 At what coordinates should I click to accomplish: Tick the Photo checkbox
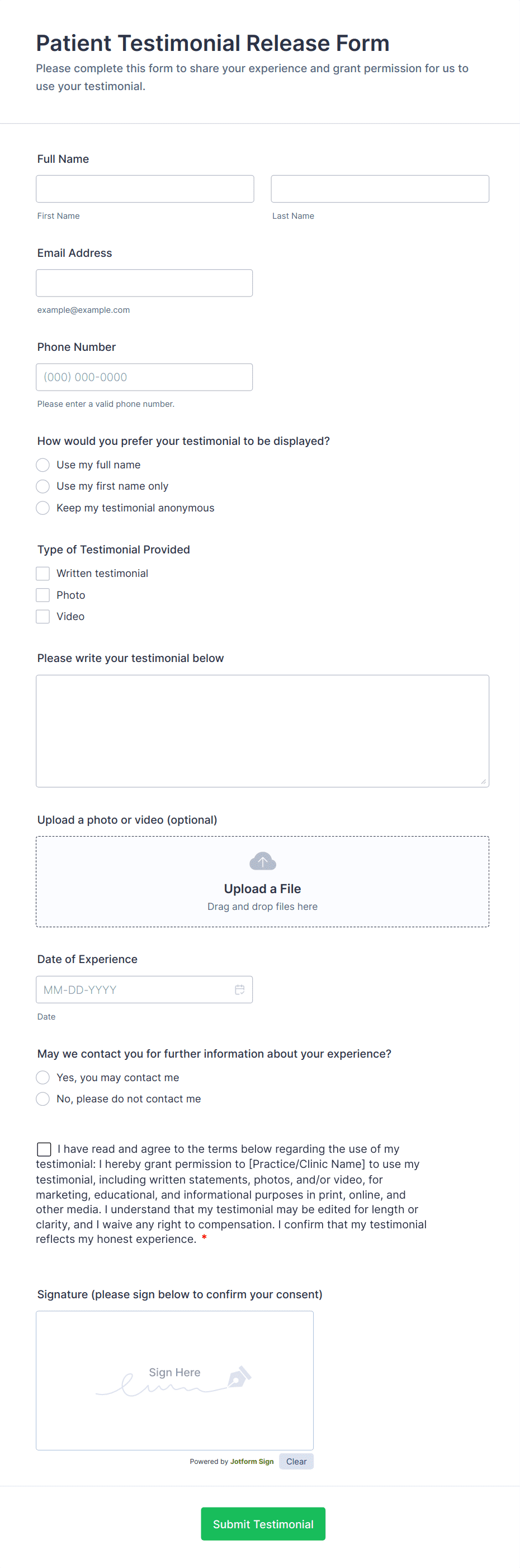tap(42, 595)
